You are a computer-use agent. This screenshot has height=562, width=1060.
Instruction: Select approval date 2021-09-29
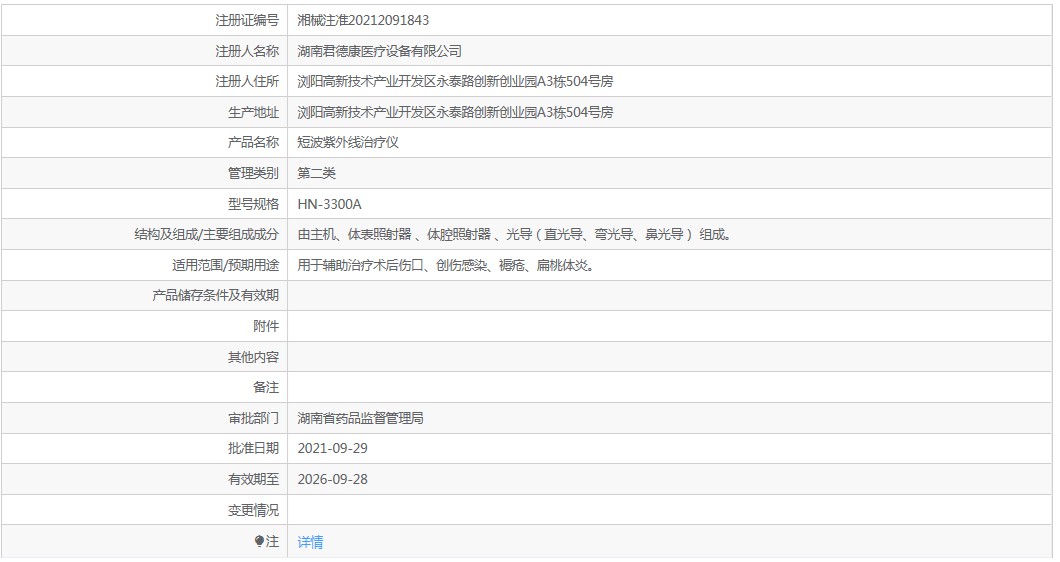(x=333, y=449)
